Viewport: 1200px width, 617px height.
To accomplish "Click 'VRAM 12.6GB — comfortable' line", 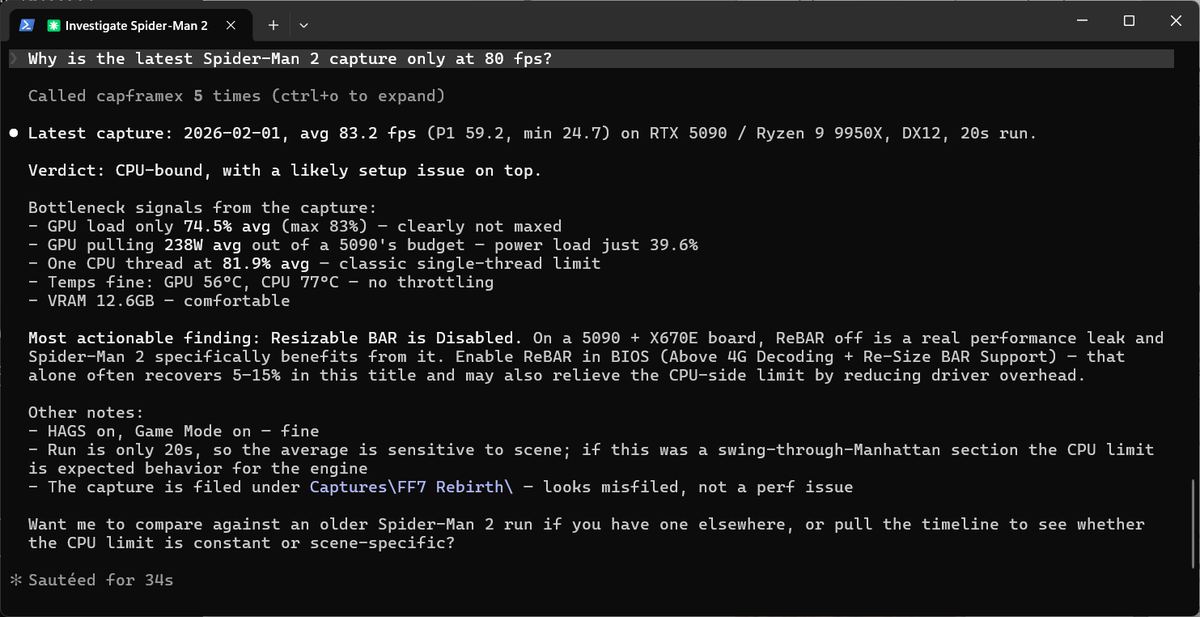I will tap(159, 300).
